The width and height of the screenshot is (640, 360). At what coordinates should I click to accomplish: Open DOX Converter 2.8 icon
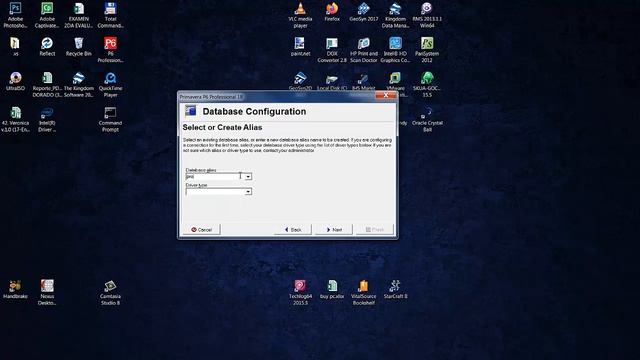click(x=332, y=49)
